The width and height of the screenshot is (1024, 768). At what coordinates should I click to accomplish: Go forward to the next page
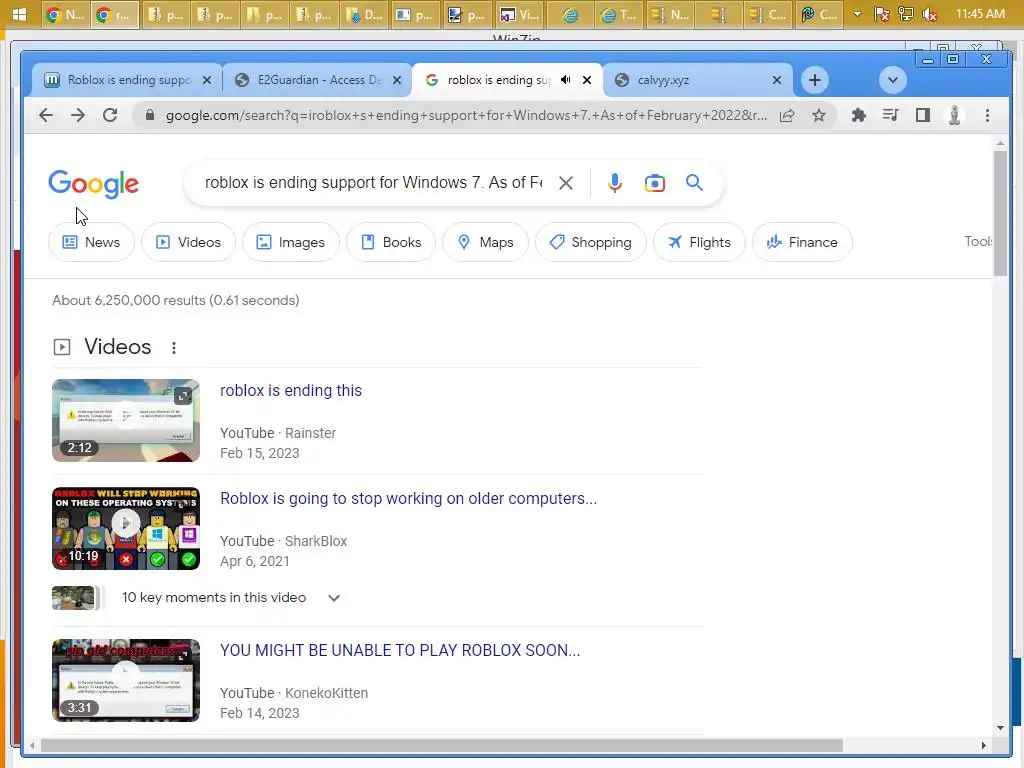(x=78, y=116)
